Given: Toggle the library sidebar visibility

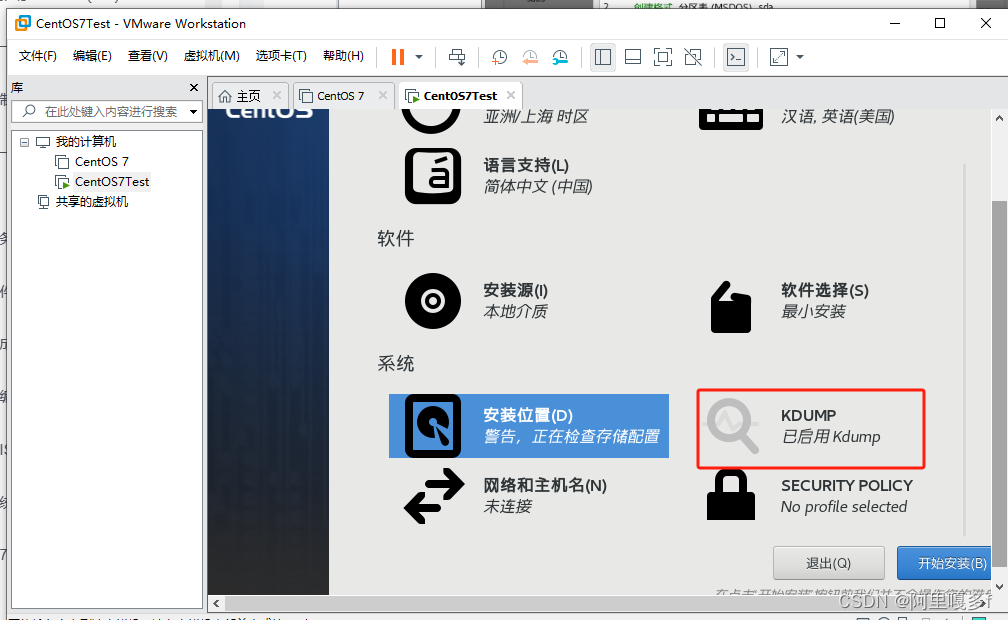Looking at the screenshot, I should click(x=602, y=57).
